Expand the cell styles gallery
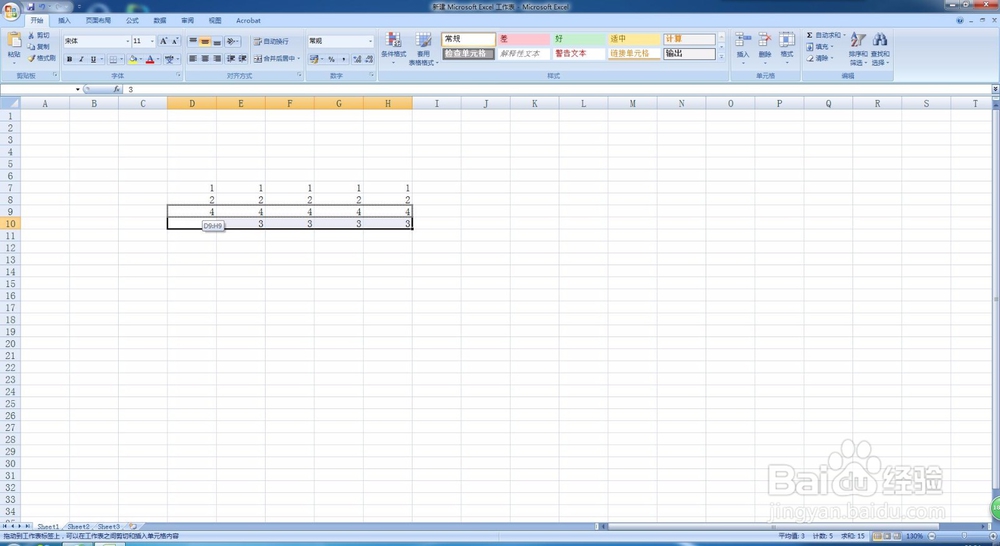 tap(721, 57)
